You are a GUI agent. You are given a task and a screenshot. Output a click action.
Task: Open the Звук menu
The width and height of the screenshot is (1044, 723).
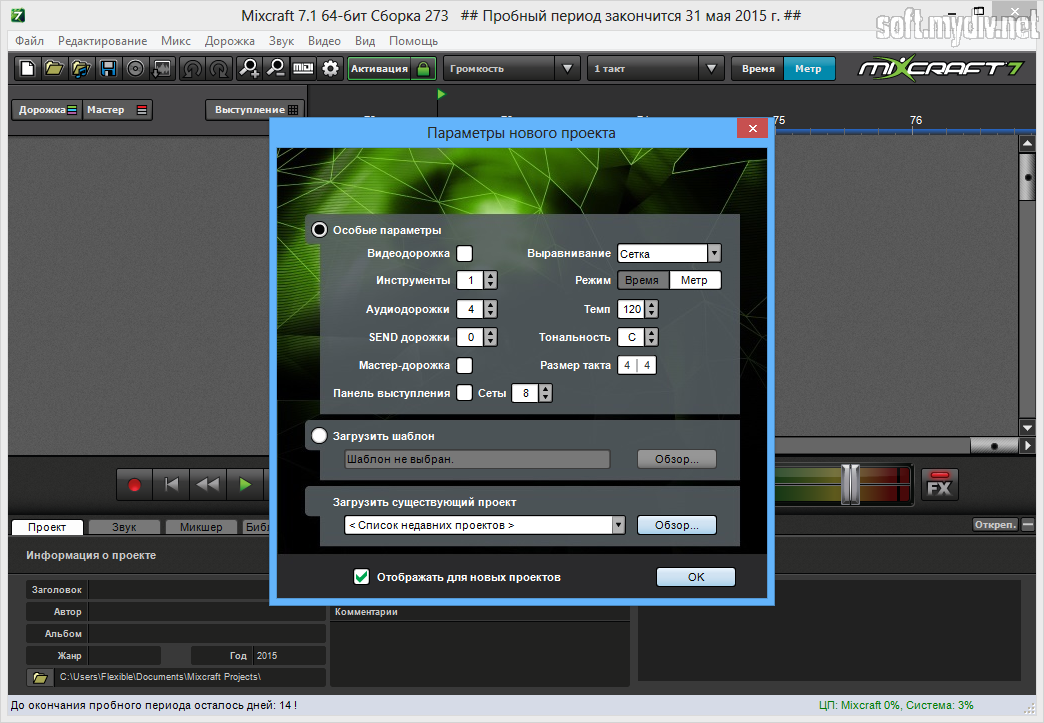282,41
